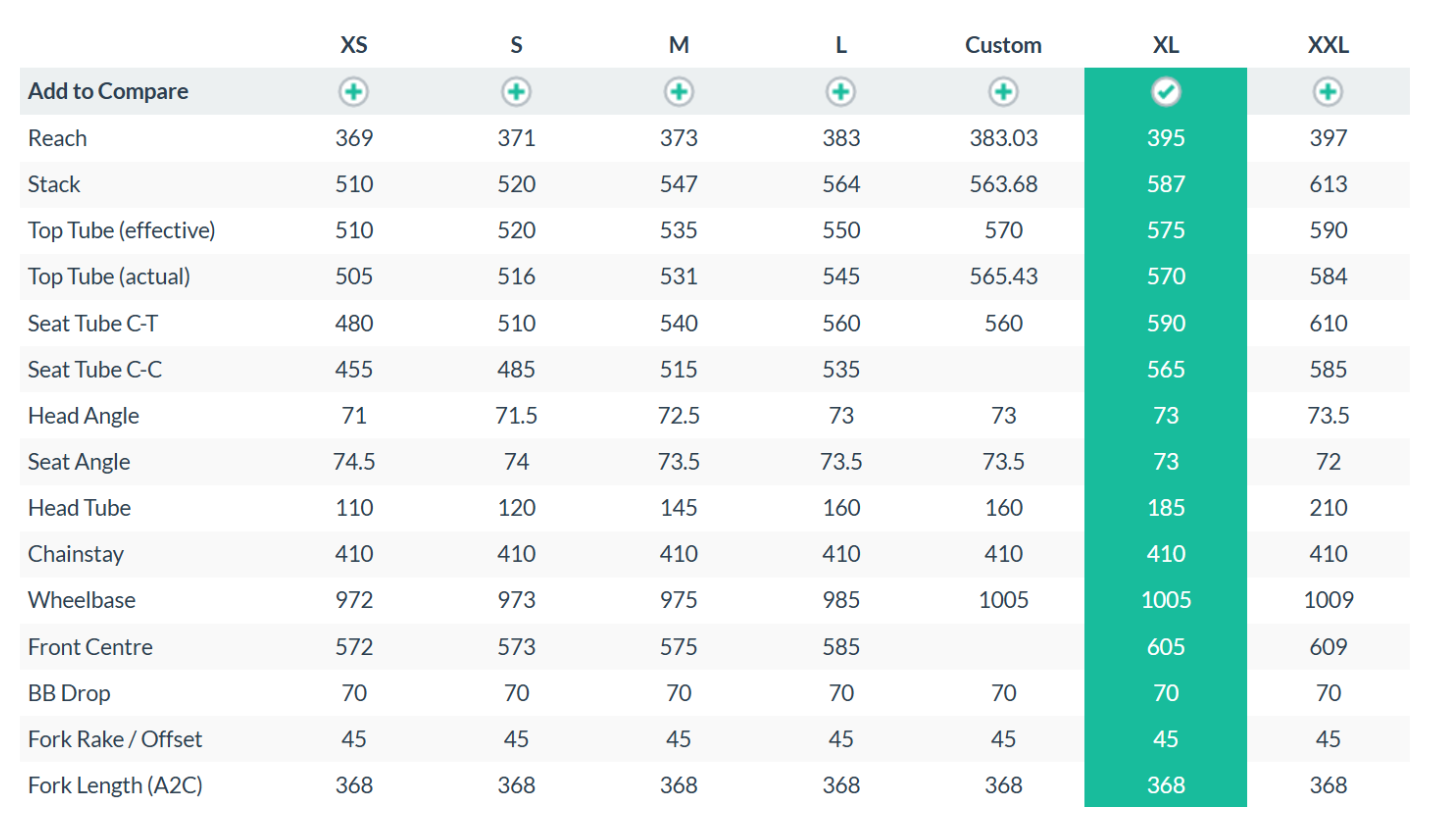1451x816 pixels.
Task: Click XXL wheelbase value 1009
Action: click(x=1328, y=600)
